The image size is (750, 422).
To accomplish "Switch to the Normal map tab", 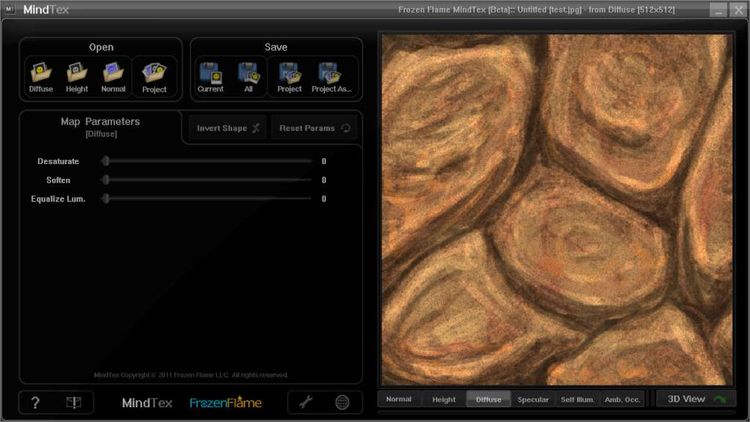I will pyautogui.click(x=399, y=399).
